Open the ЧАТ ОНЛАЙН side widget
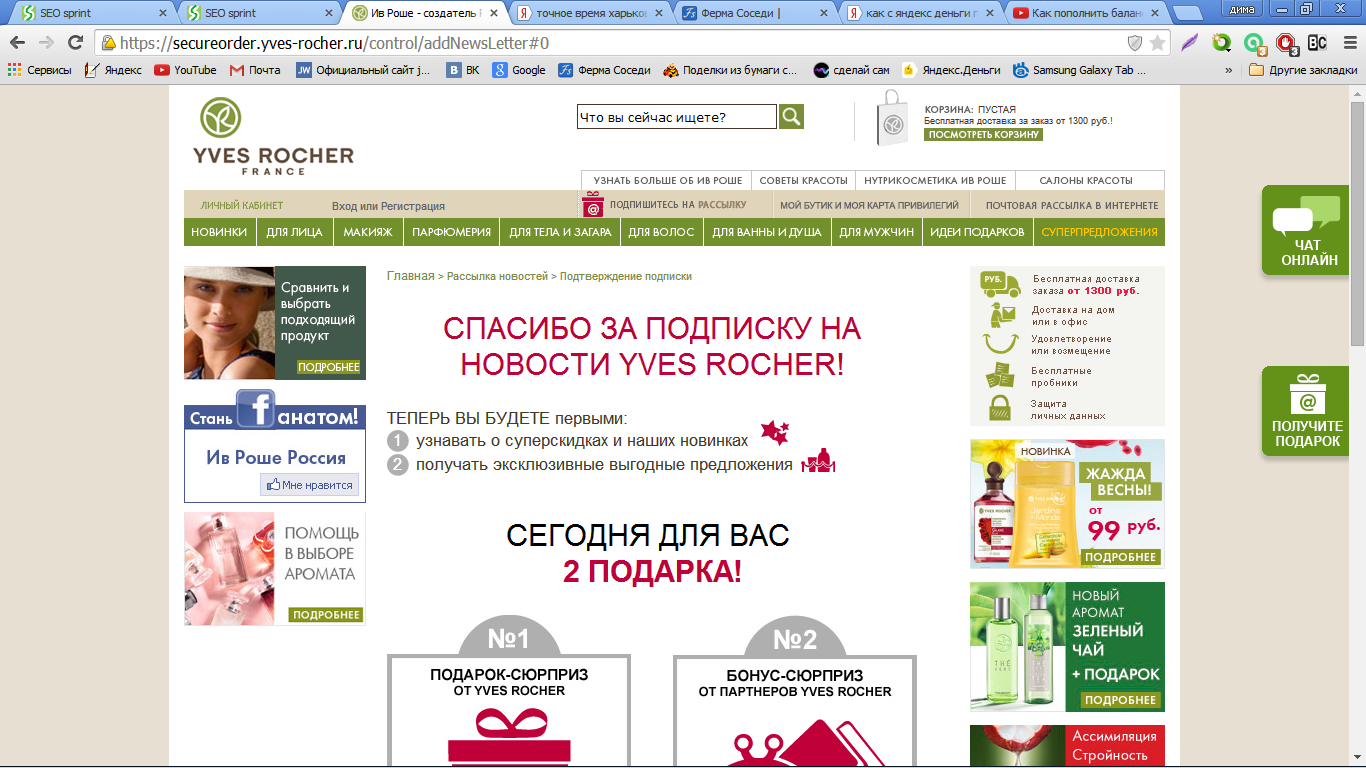 coord(1308,231)
